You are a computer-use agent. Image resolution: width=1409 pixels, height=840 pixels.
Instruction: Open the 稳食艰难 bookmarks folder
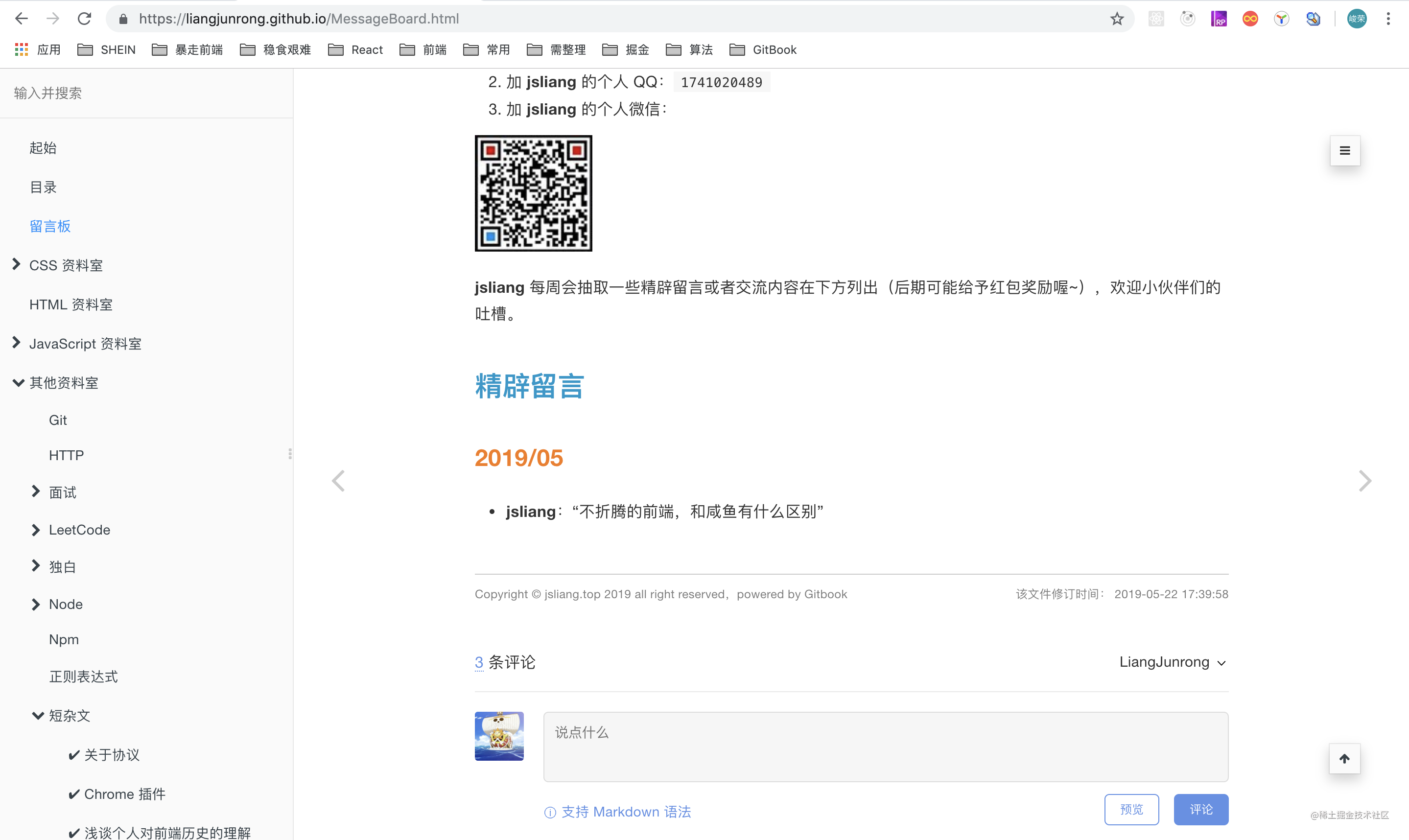pos(276,50)
